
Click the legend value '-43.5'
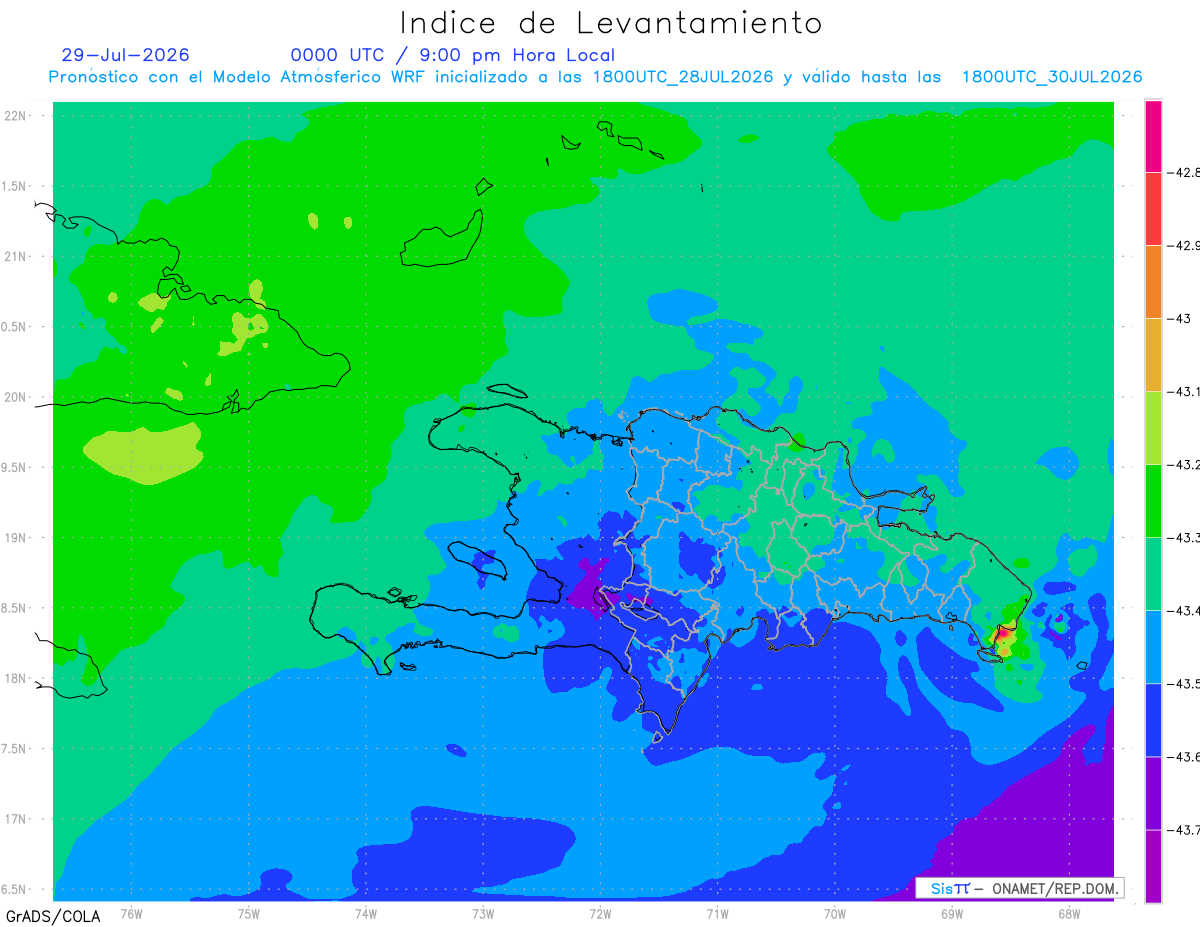point(1183,684)
